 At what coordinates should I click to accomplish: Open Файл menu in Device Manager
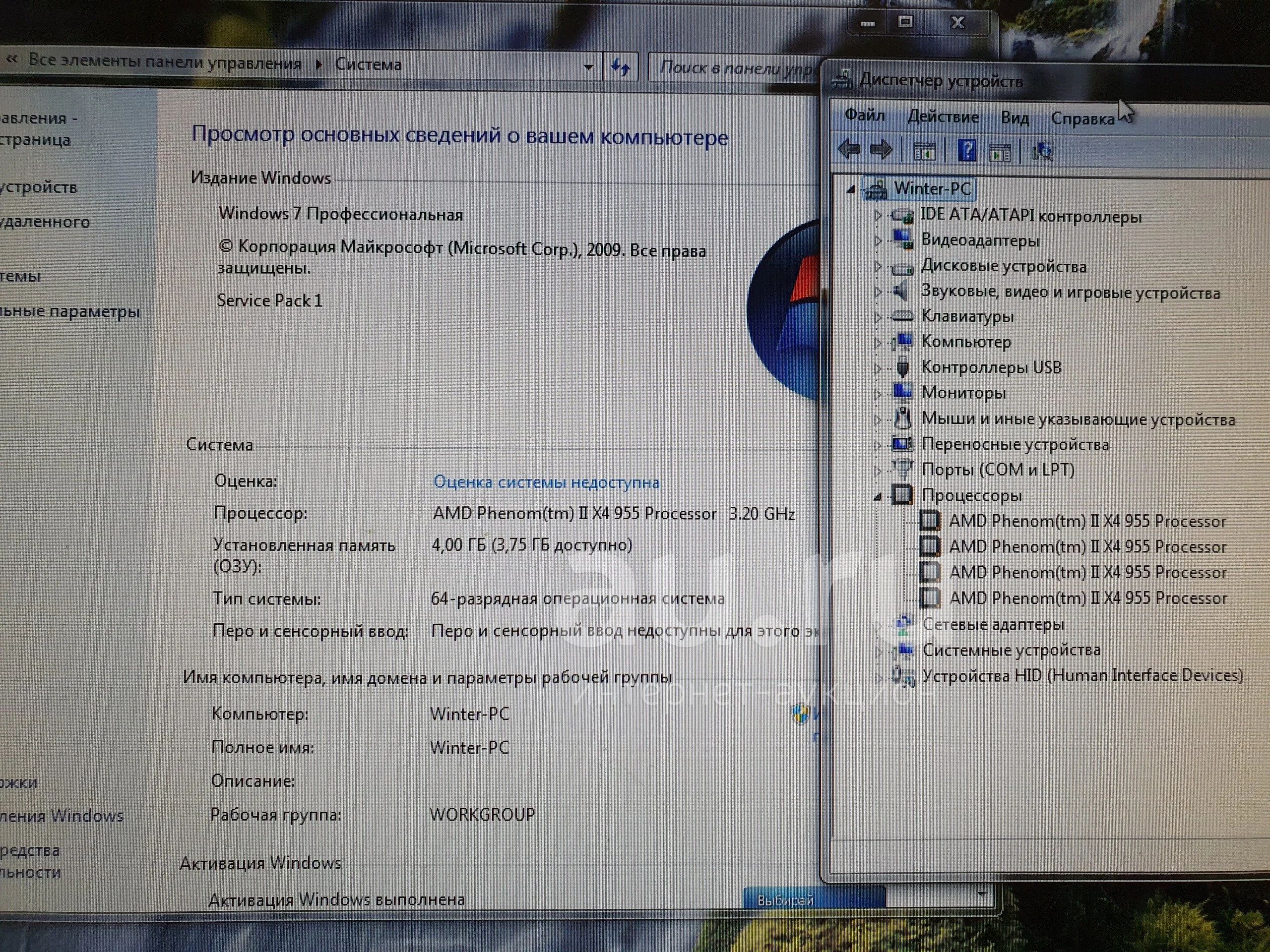click(x=864, y=116)
